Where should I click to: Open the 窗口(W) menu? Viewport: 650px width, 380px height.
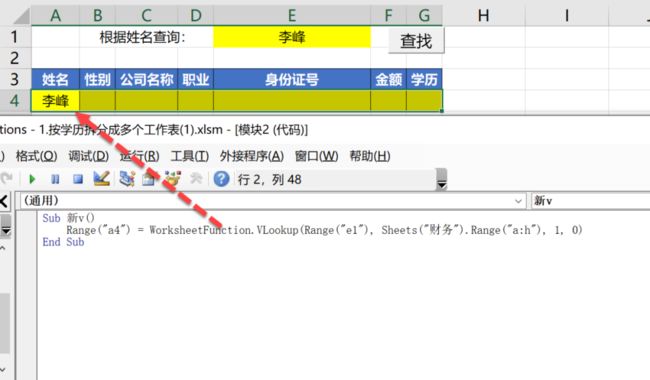pos(316,156)
